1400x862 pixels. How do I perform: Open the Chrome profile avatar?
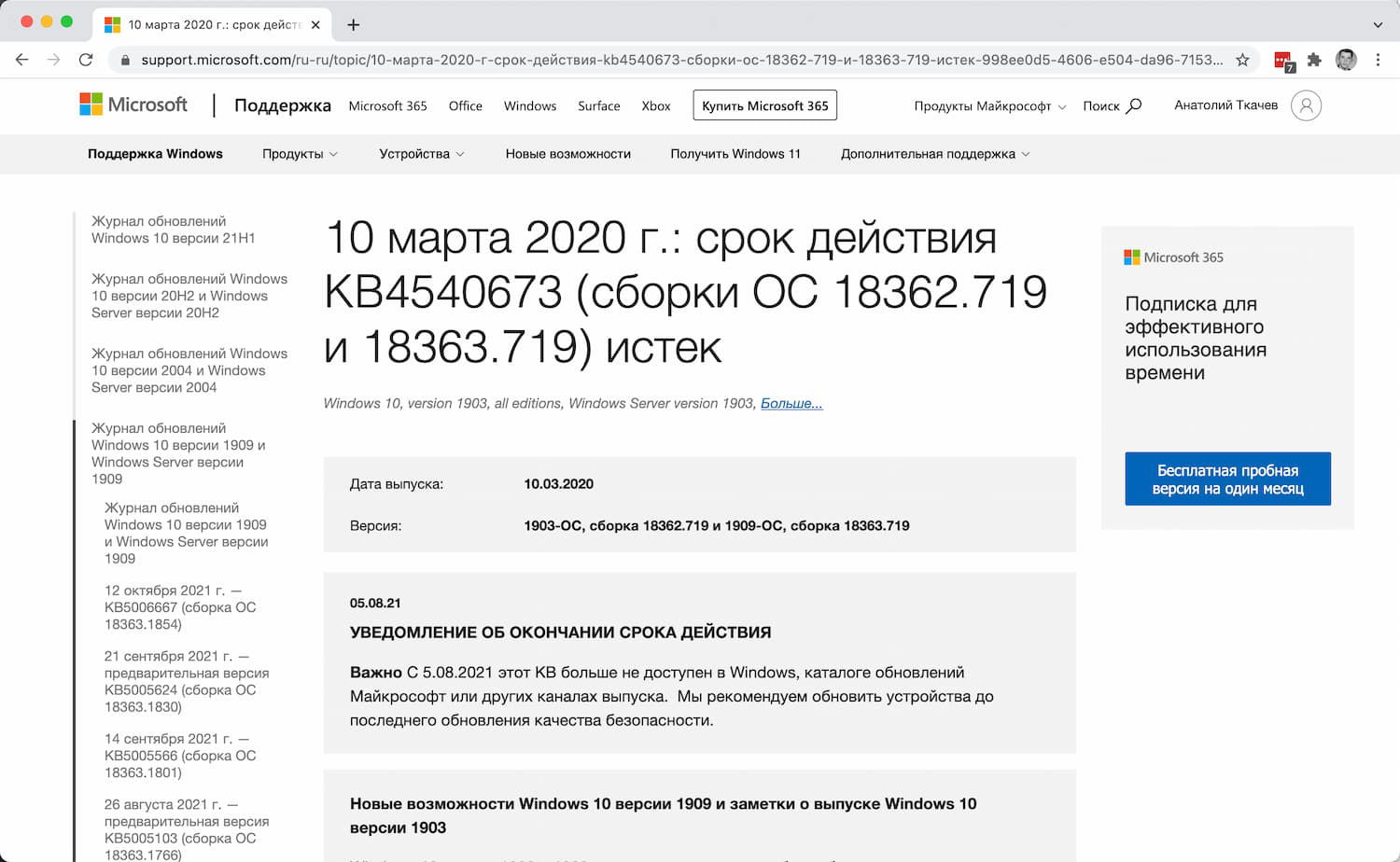coord(1346,60)
